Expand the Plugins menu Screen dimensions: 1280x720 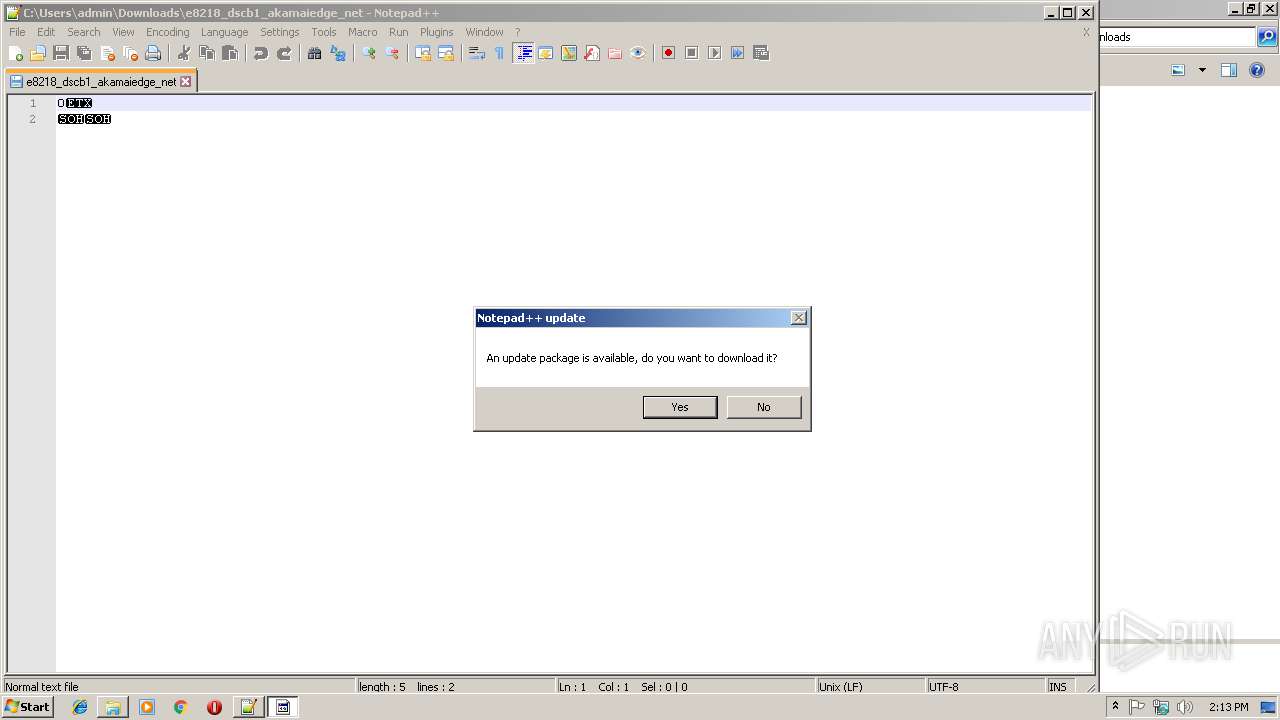(436, 31)
